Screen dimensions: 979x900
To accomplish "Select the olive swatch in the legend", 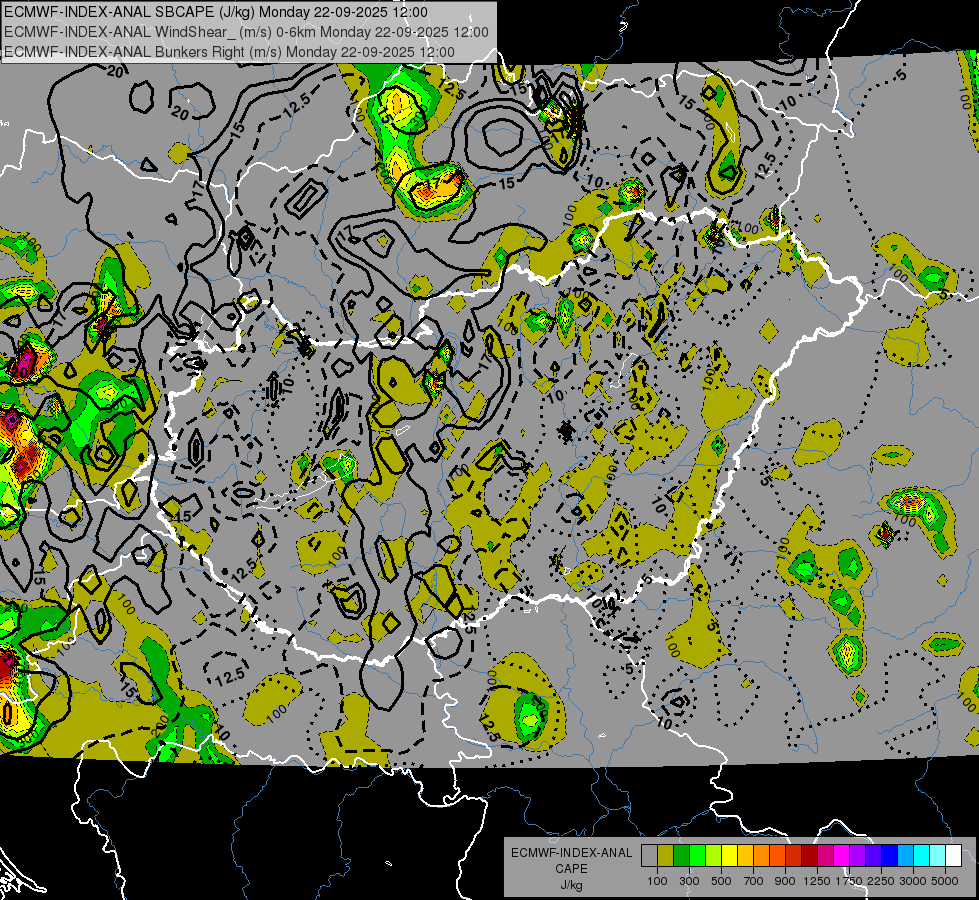I will pyautogui.click(x=666, y=856).
